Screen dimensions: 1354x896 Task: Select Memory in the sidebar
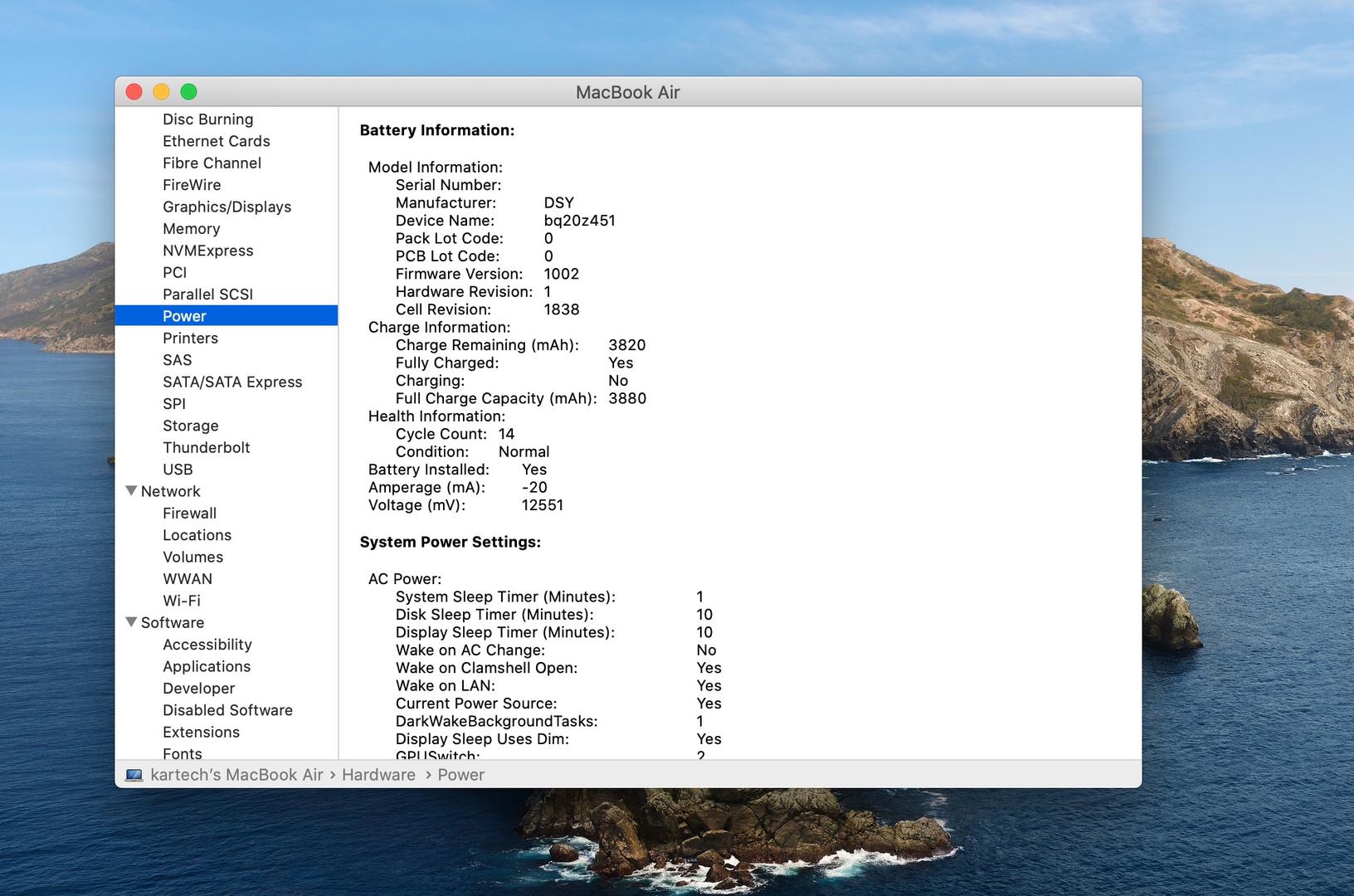(x=191, y=229)
